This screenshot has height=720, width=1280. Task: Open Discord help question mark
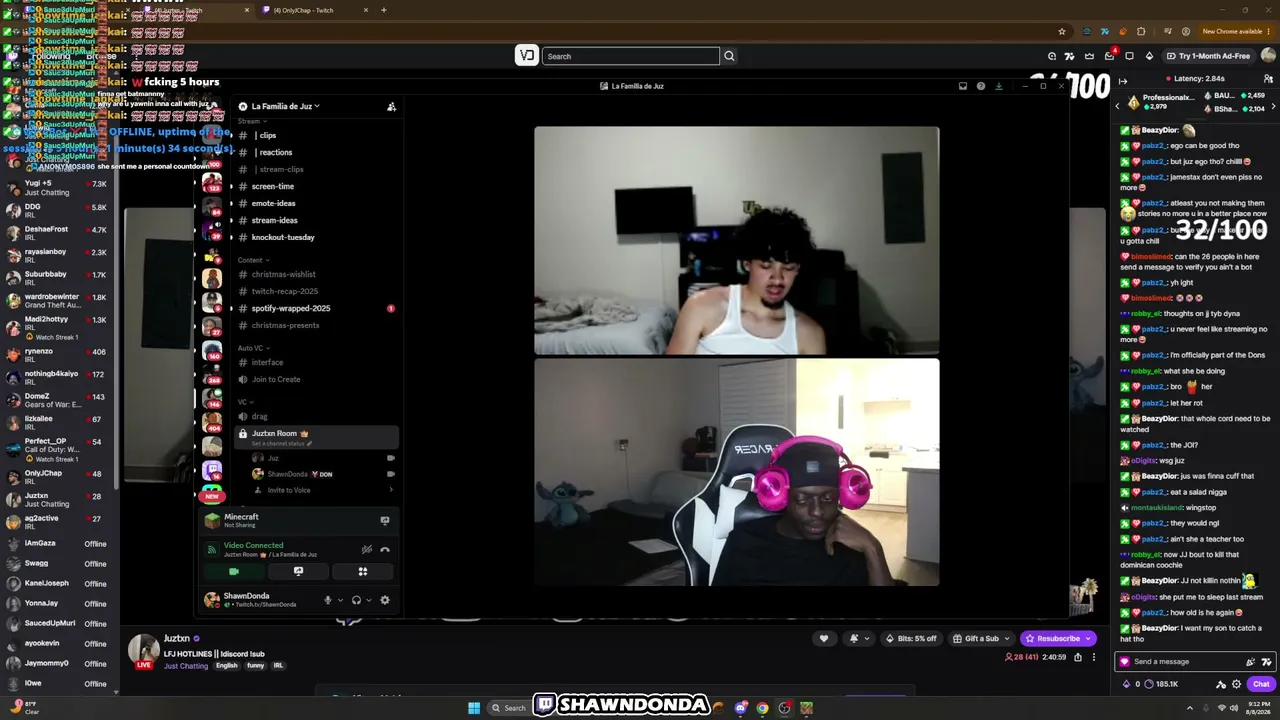click(981, 86)
